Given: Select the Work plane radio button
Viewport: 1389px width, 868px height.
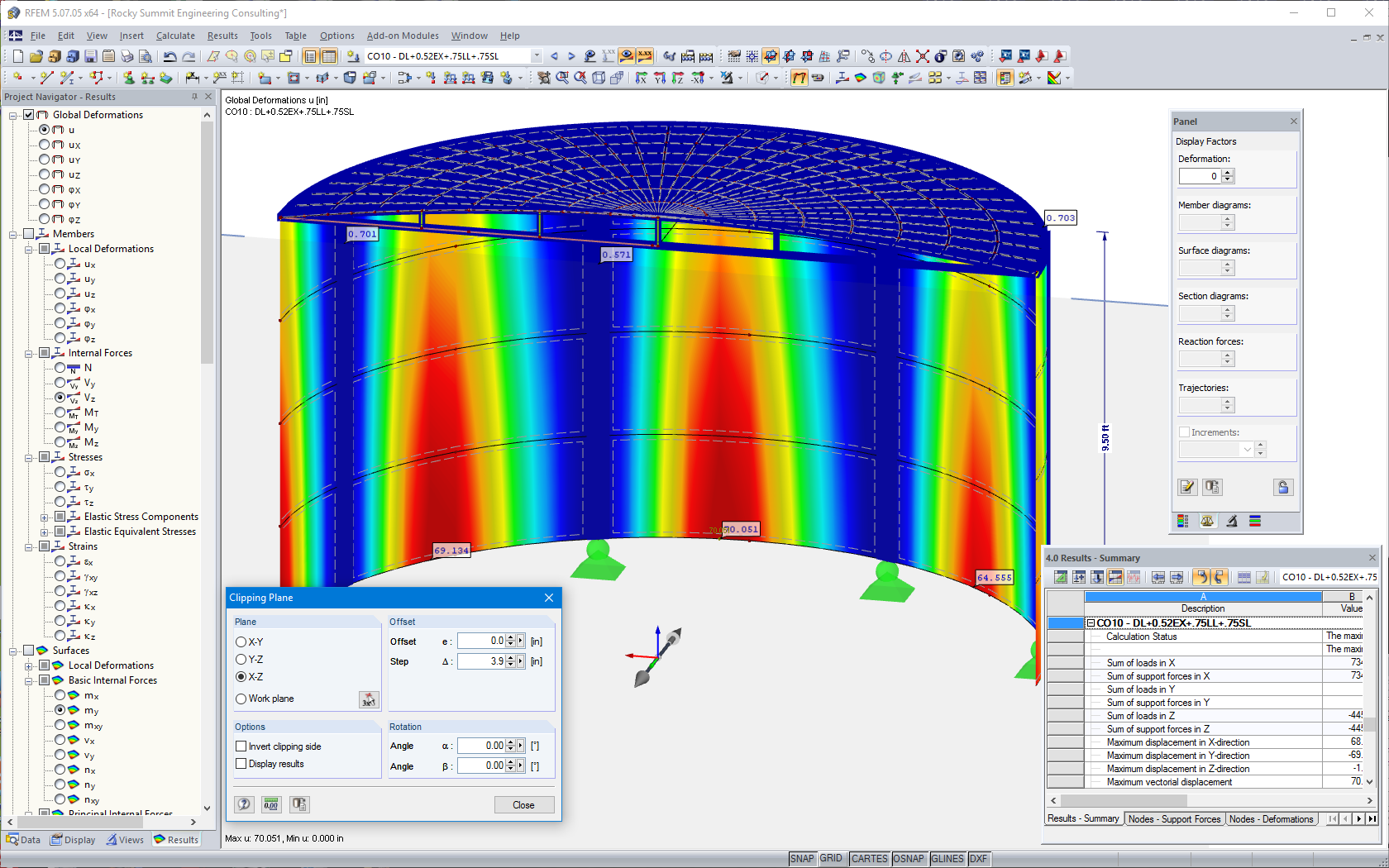Looking at the screenshot, I should coord(241,699).
